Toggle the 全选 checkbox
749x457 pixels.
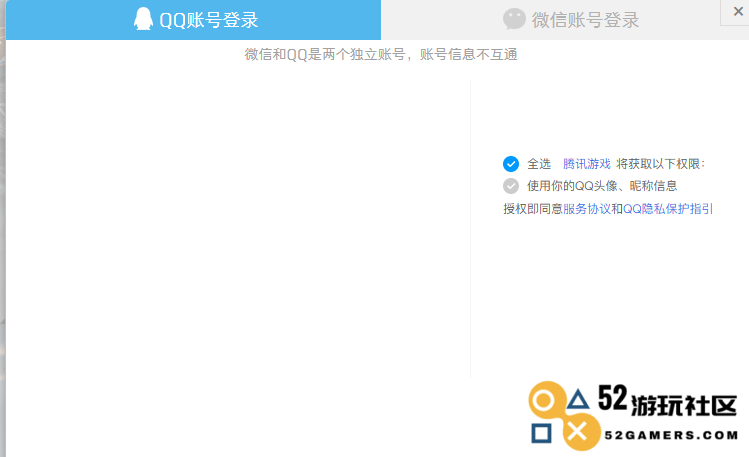(x=511, y=164)
